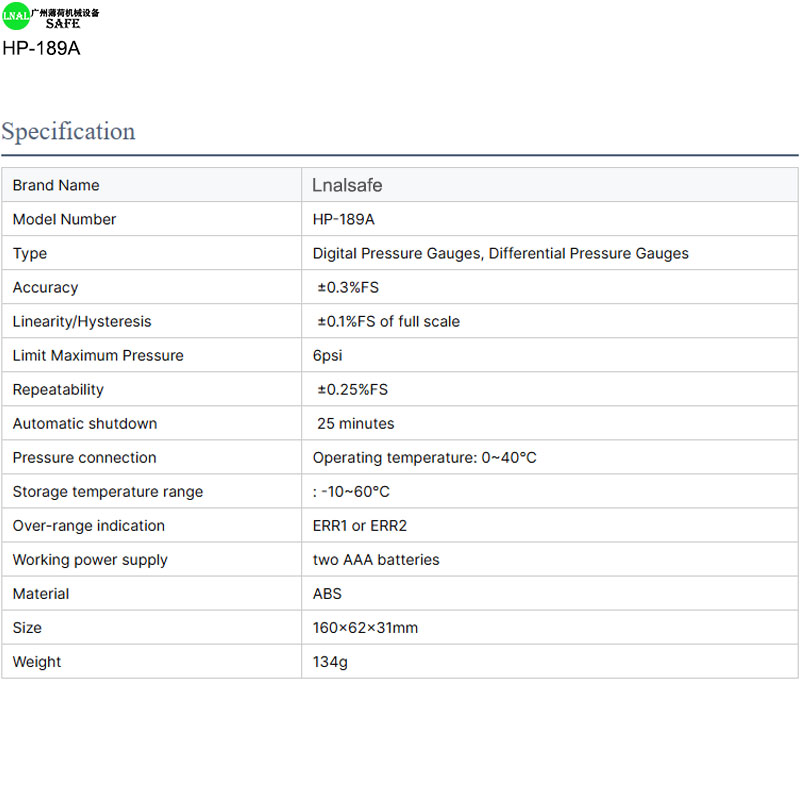Click the two AAA batteries value
Image resolution: width=800 pixels, height=800 pixels.
376,560
